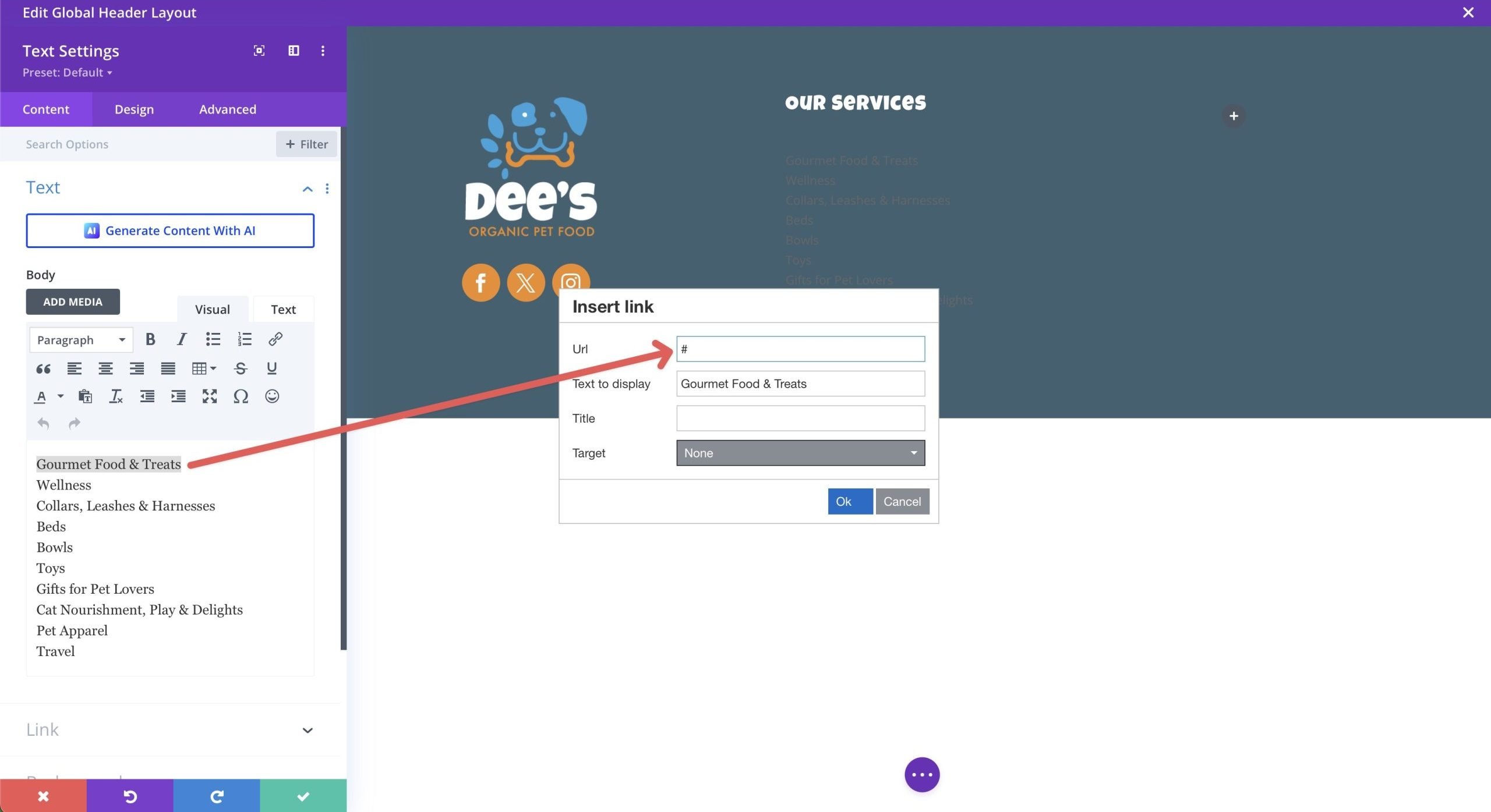
Task: Select the unordered list icon
Action: pos(213,340)
